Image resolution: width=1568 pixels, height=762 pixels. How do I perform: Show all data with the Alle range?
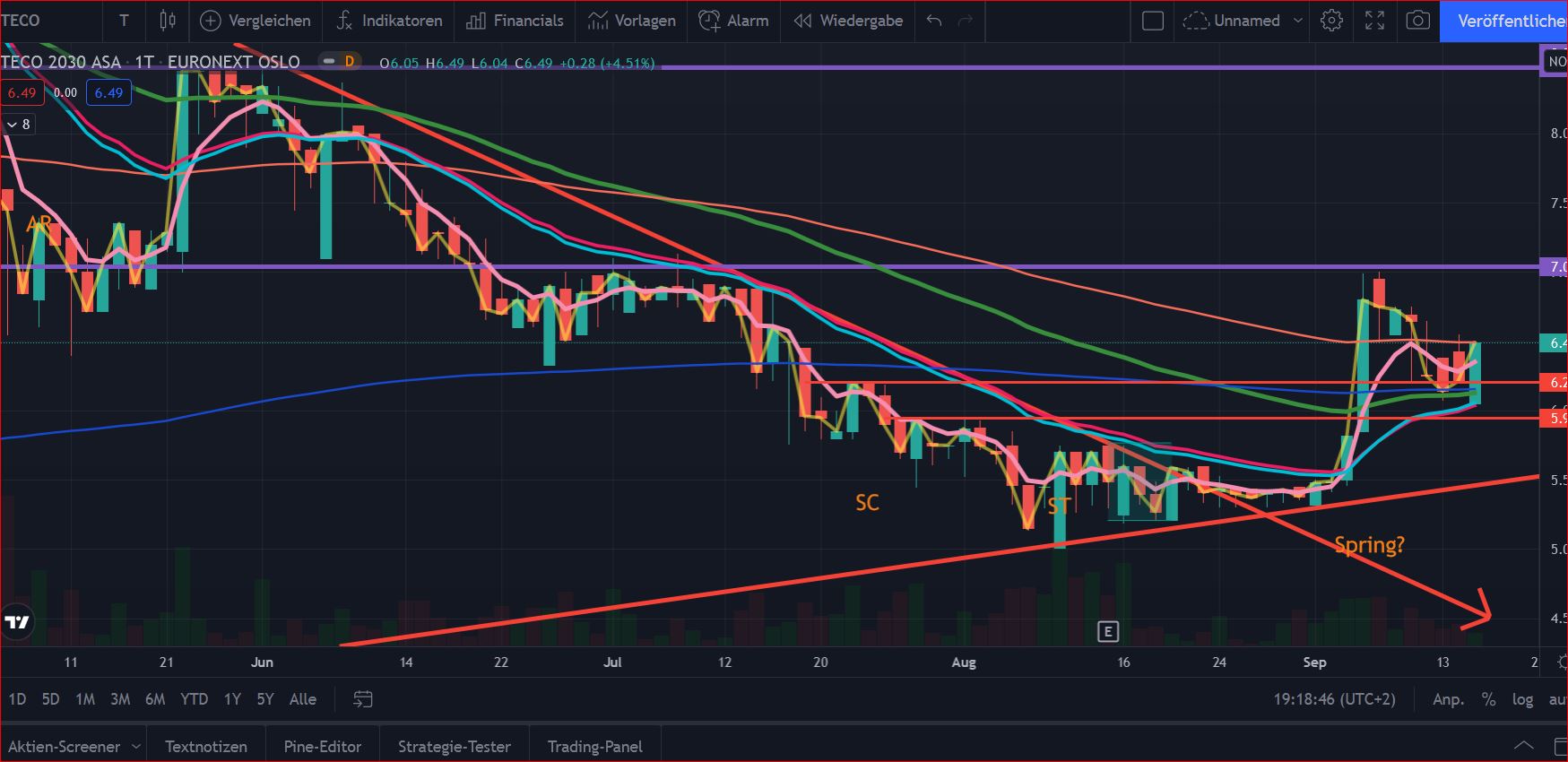click(x=303, y=699)
